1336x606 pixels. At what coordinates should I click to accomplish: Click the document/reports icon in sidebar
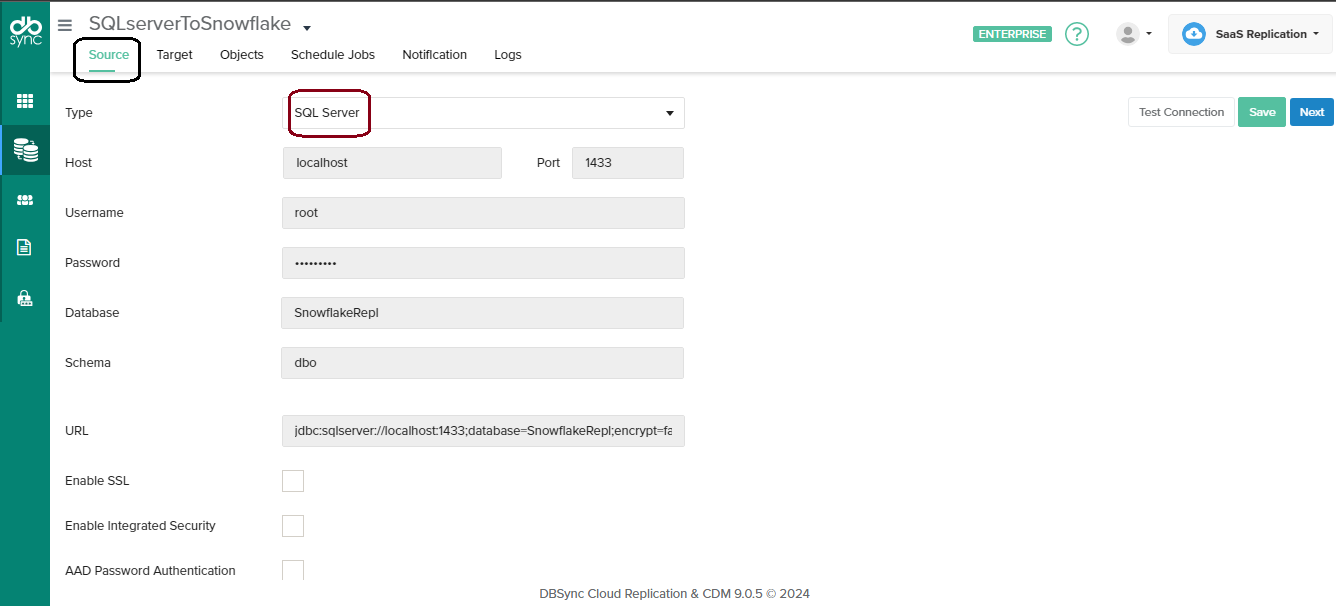click(x=25, y=245)
